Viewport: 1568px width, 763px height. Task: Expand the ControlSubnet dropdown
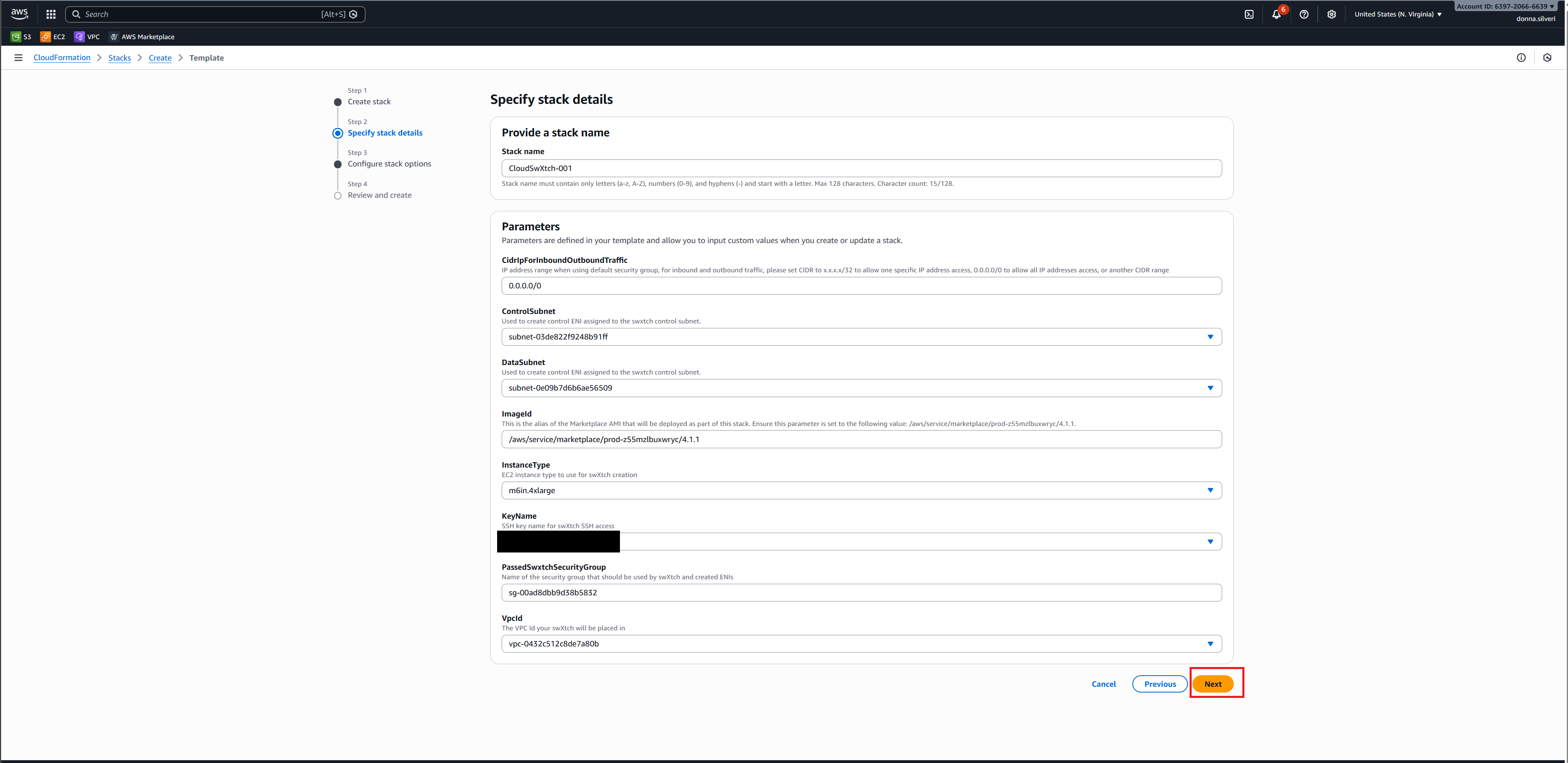[x=861, y=337]
